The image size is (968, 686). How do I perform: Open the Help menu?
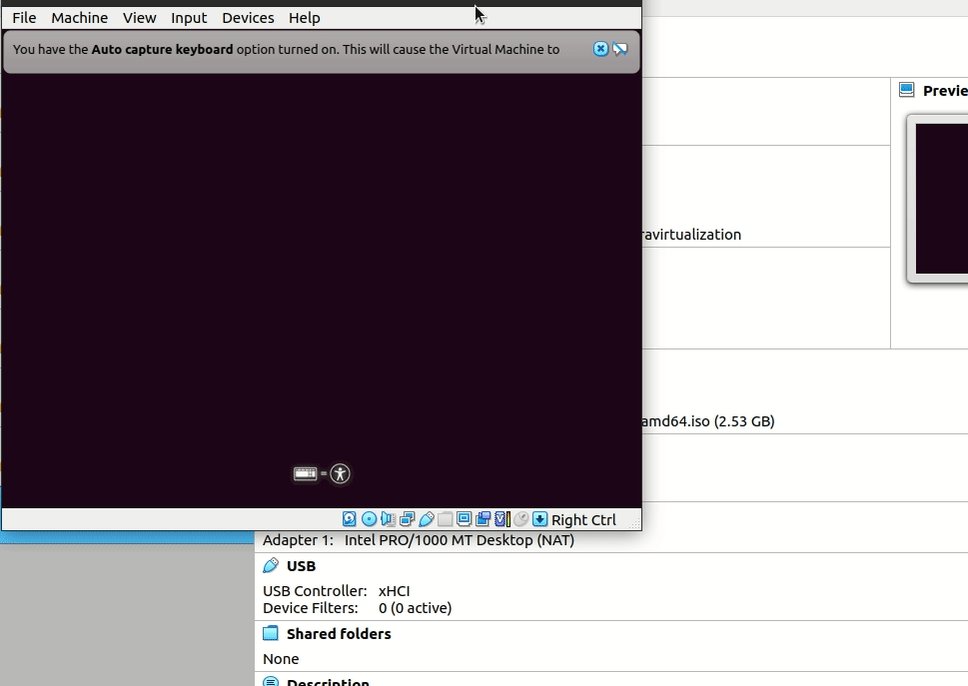(x=304, y=18)
